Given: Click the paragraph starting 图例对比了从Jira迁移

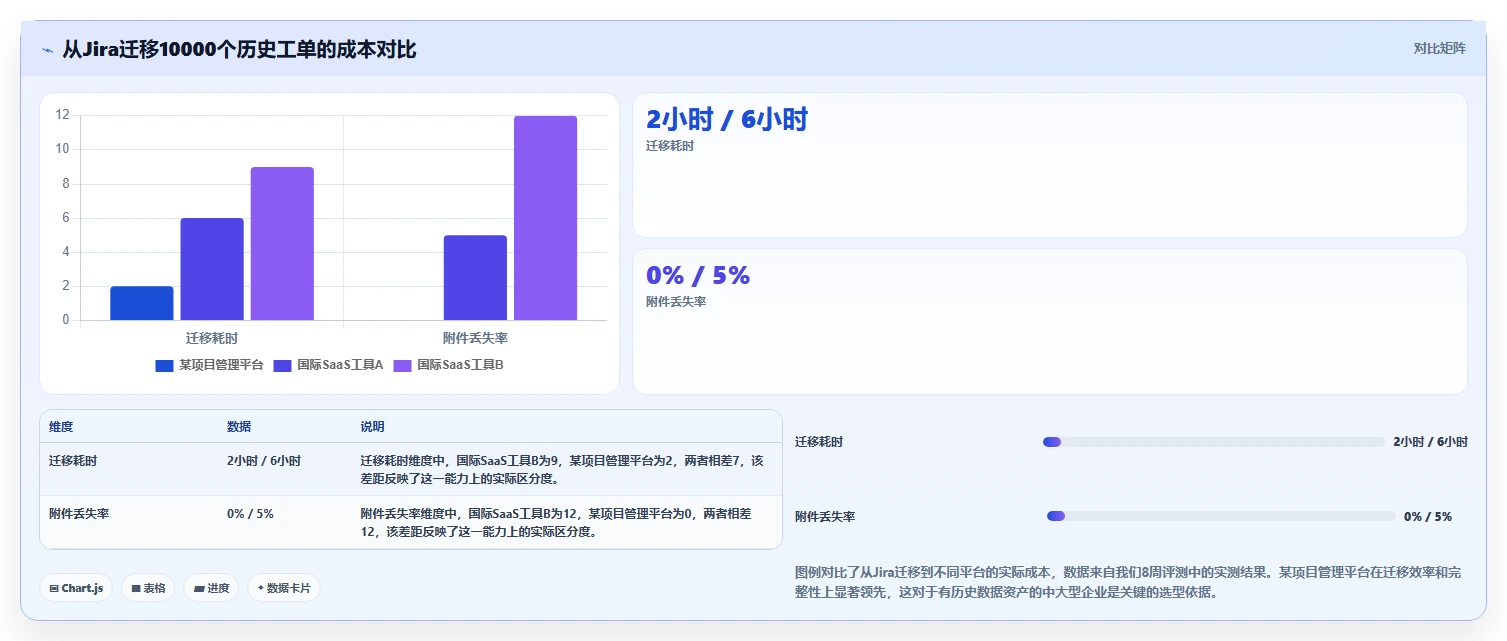Looking at the screenshot, I should point(1129,582).
